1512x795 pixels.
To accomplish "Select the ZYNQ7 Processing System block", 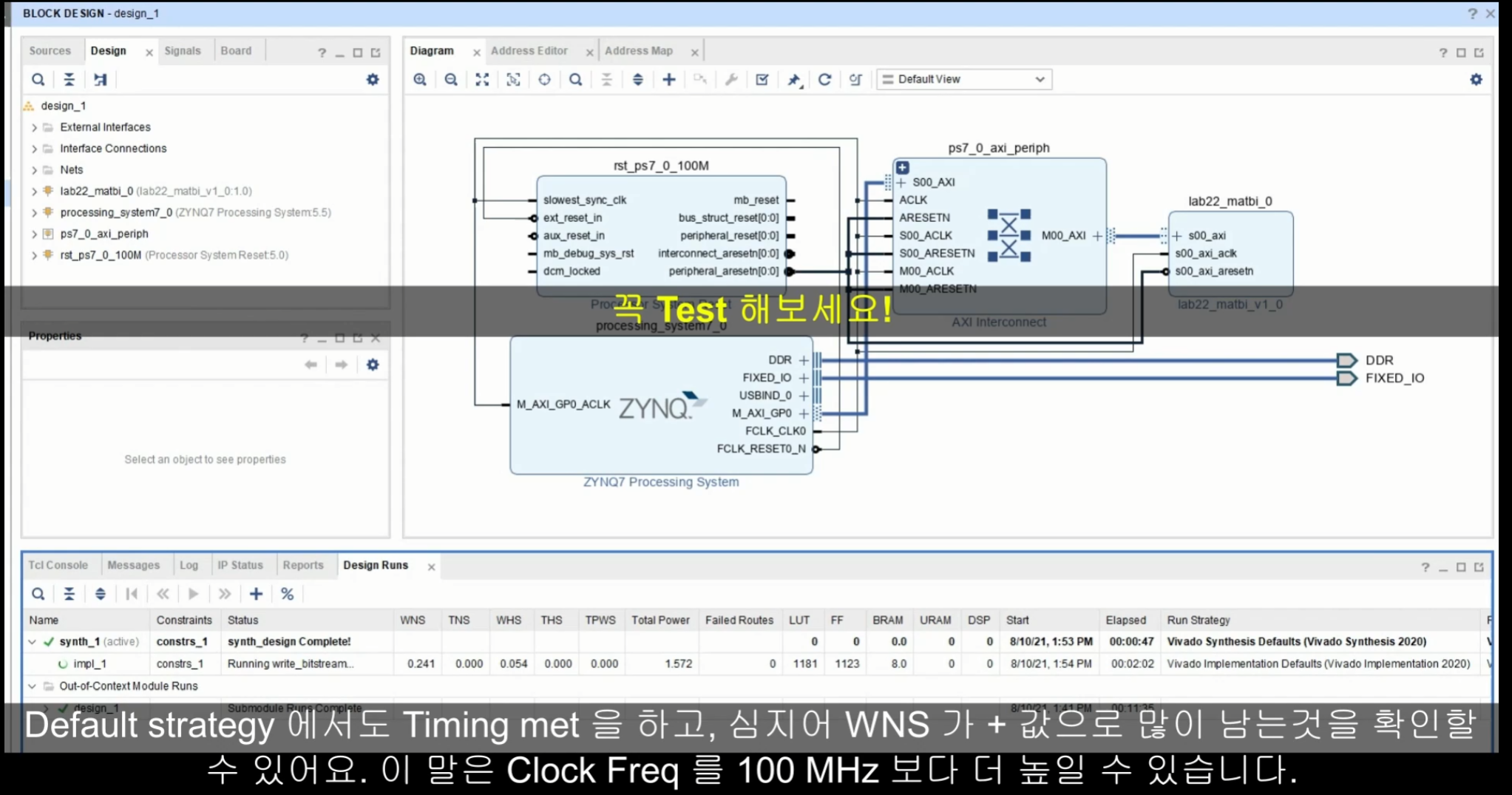I will point(661,405).
